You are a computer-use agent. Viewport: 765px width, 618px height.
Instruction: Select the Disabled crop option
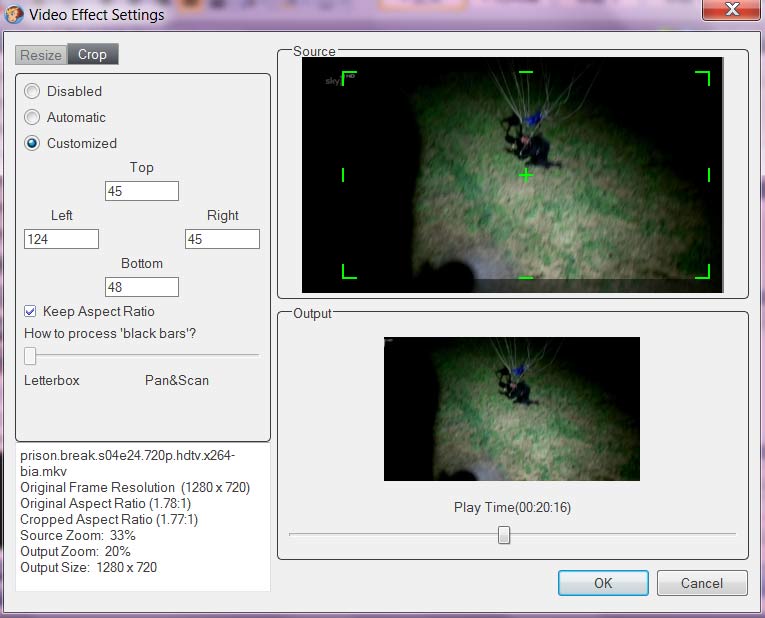pyautogui.click(x=32, y=91)
